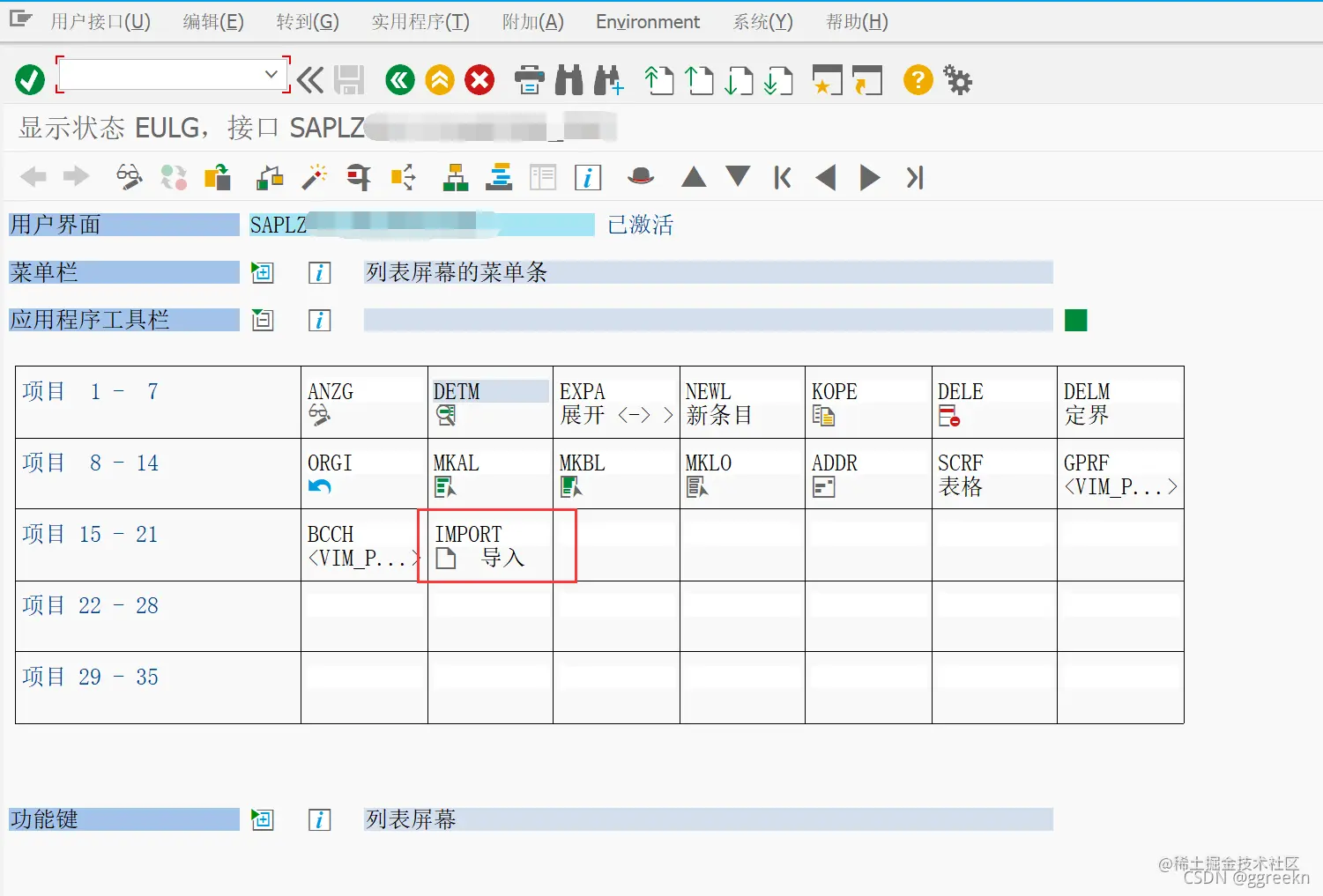Open the command field dropdown

pyautogui.click(x=271, y=75)
